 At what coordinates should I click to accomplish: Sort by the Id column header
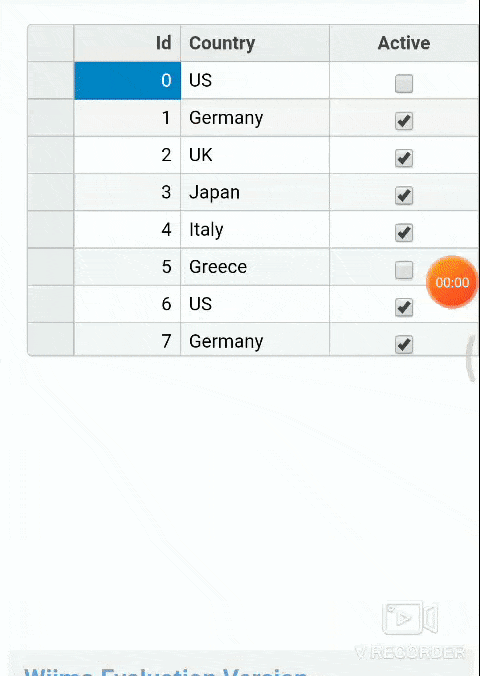click(x=127, y=43)
